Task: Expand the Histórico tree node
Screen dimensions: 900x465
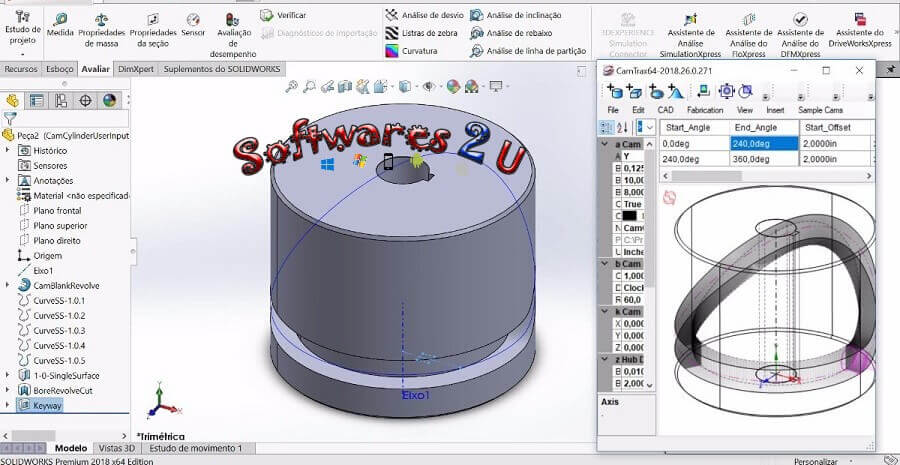Action: click(7, 150)
